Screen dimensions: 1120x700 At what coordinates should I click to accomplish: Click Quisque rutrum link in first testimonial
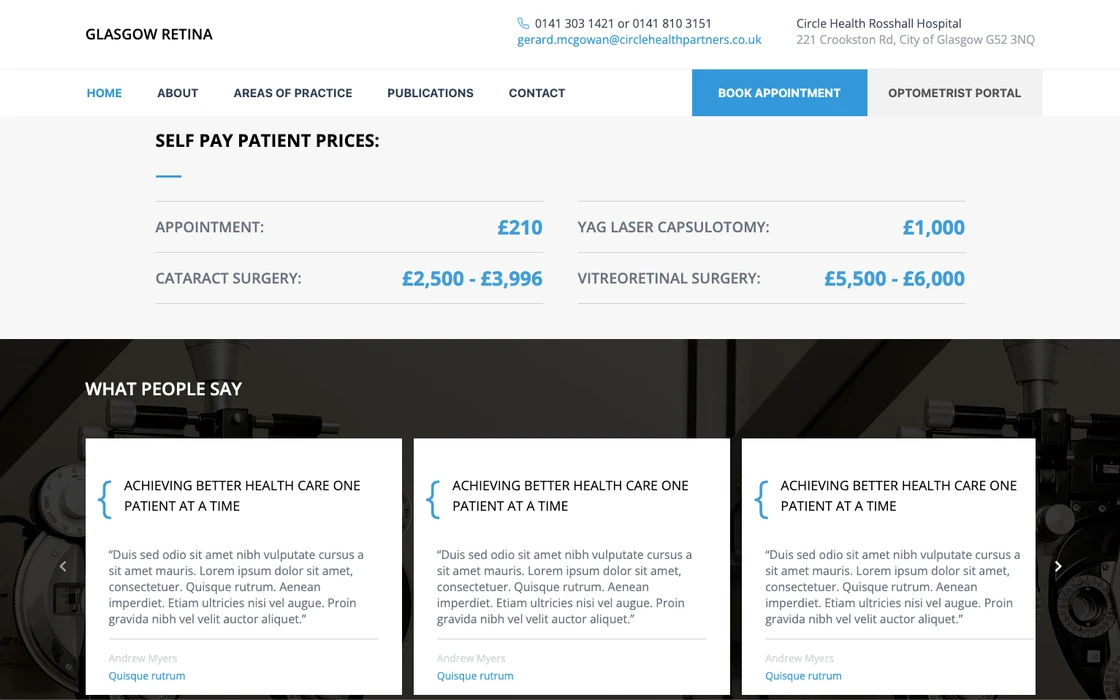(146, 676)
